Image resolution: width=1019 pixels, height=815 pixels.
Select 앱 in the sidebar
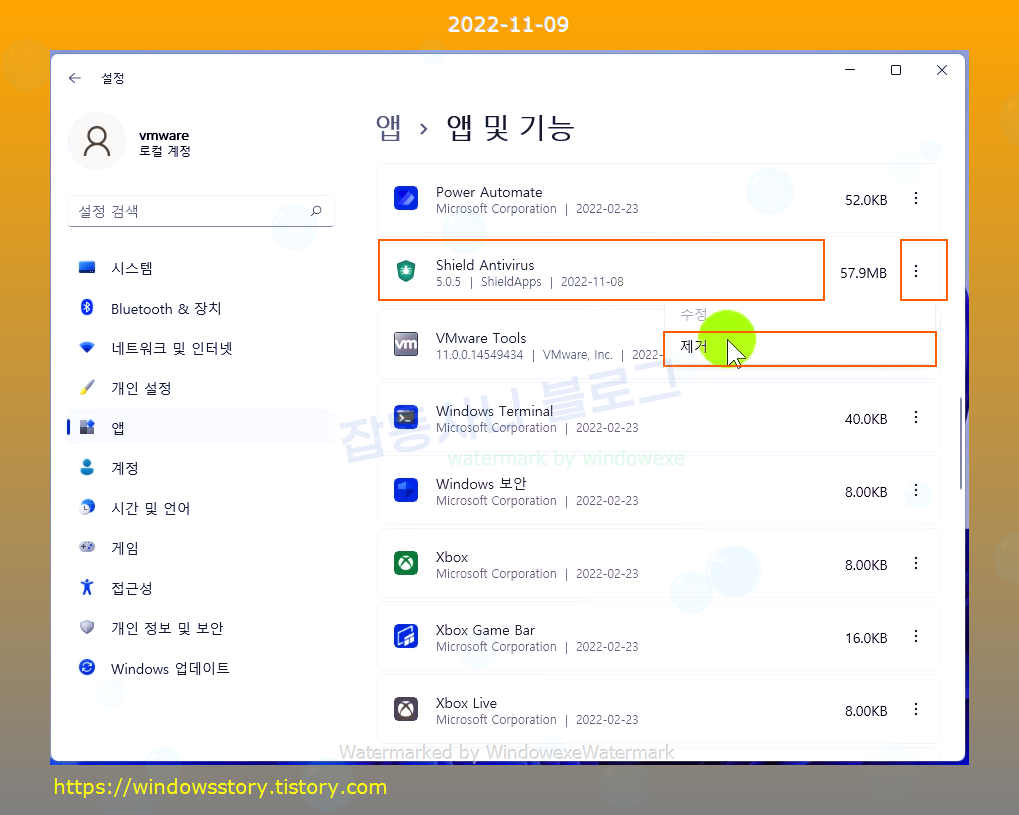pyautogui.click(x=201, y=428)
